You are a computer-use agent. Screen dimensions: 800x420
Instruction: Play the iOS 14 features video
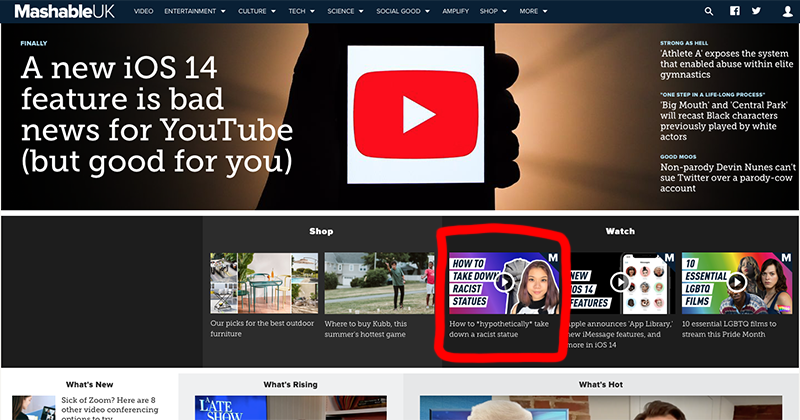(620, 282)
